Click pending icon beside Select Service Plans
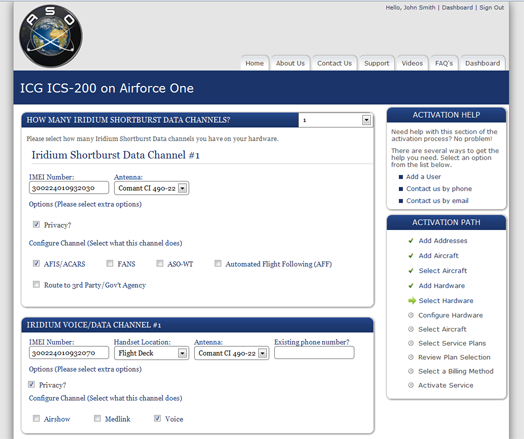524x439 pixels. coord(411,343)
